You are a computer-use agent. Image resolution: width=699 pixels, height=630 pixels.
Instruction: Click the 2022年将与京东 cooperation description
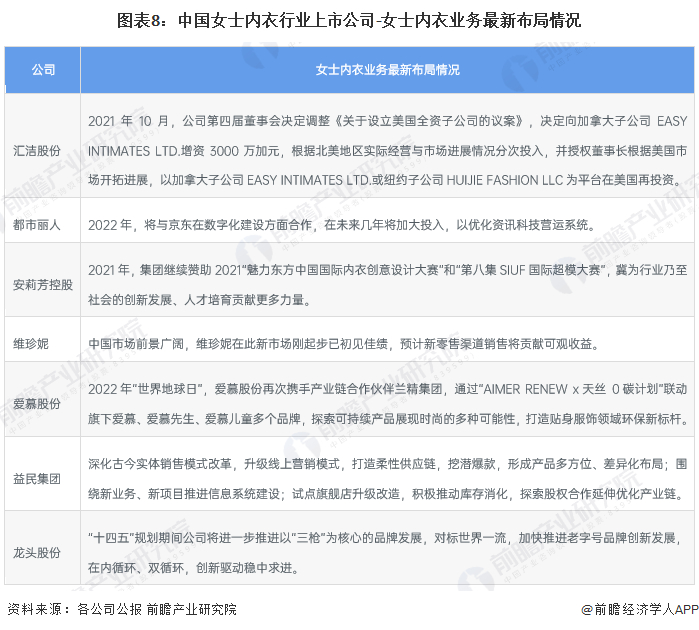coord(342,225)
